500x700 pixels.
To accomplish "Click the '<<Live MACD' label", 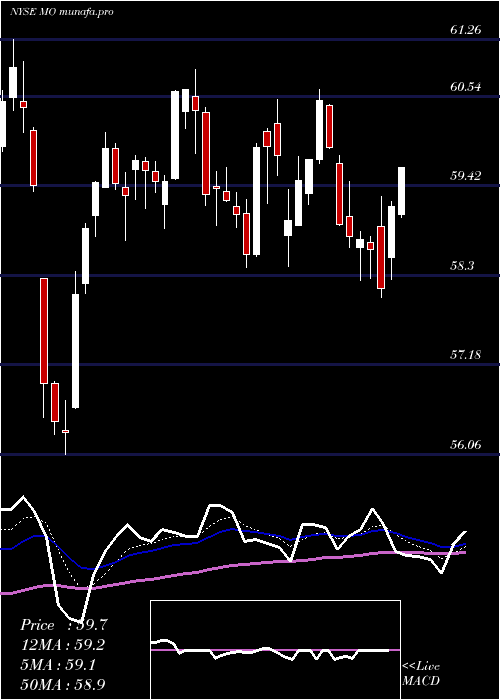I will tap(421, 674).
